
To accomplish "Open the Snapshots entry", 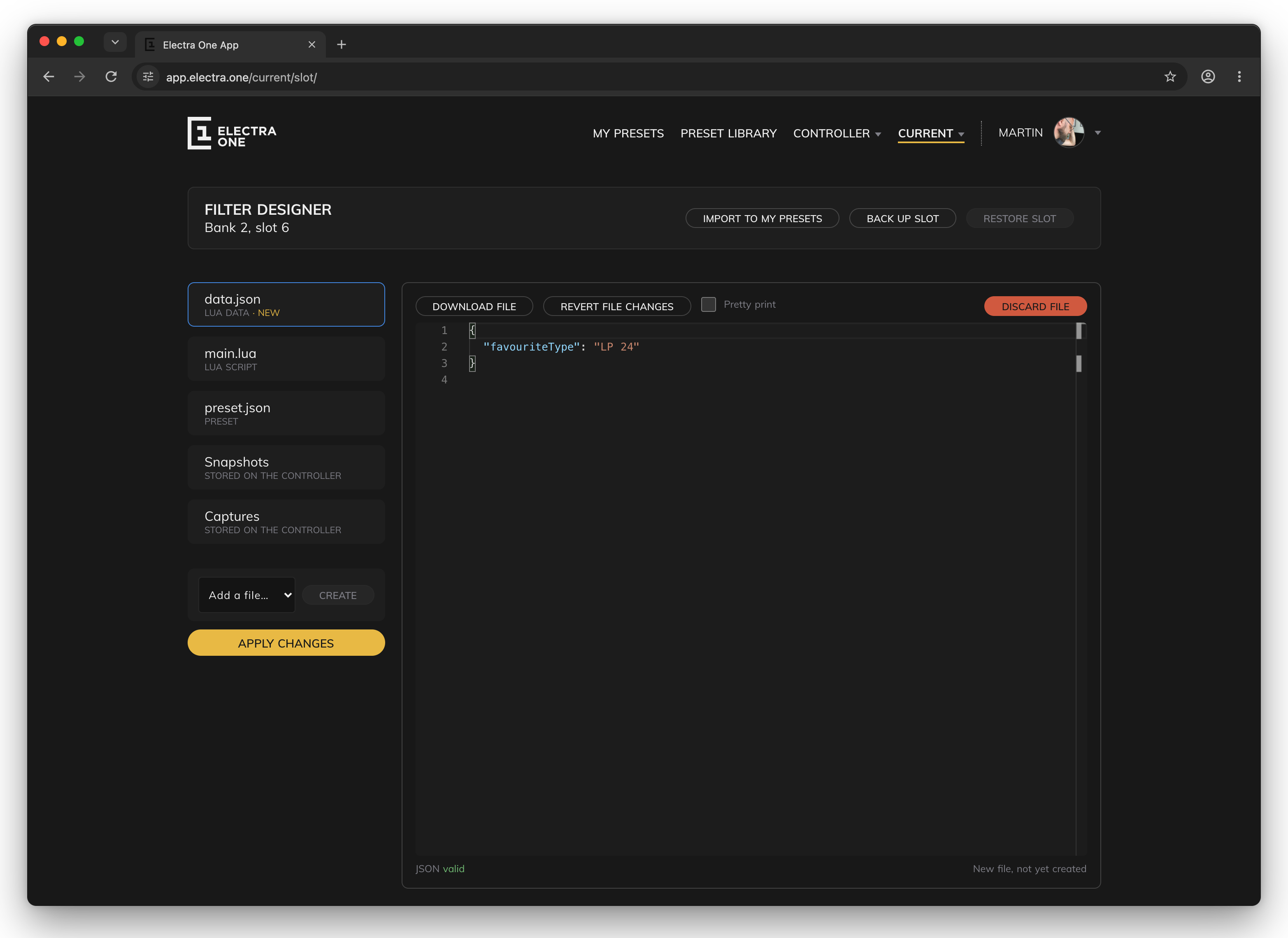I will coord(286,467).
